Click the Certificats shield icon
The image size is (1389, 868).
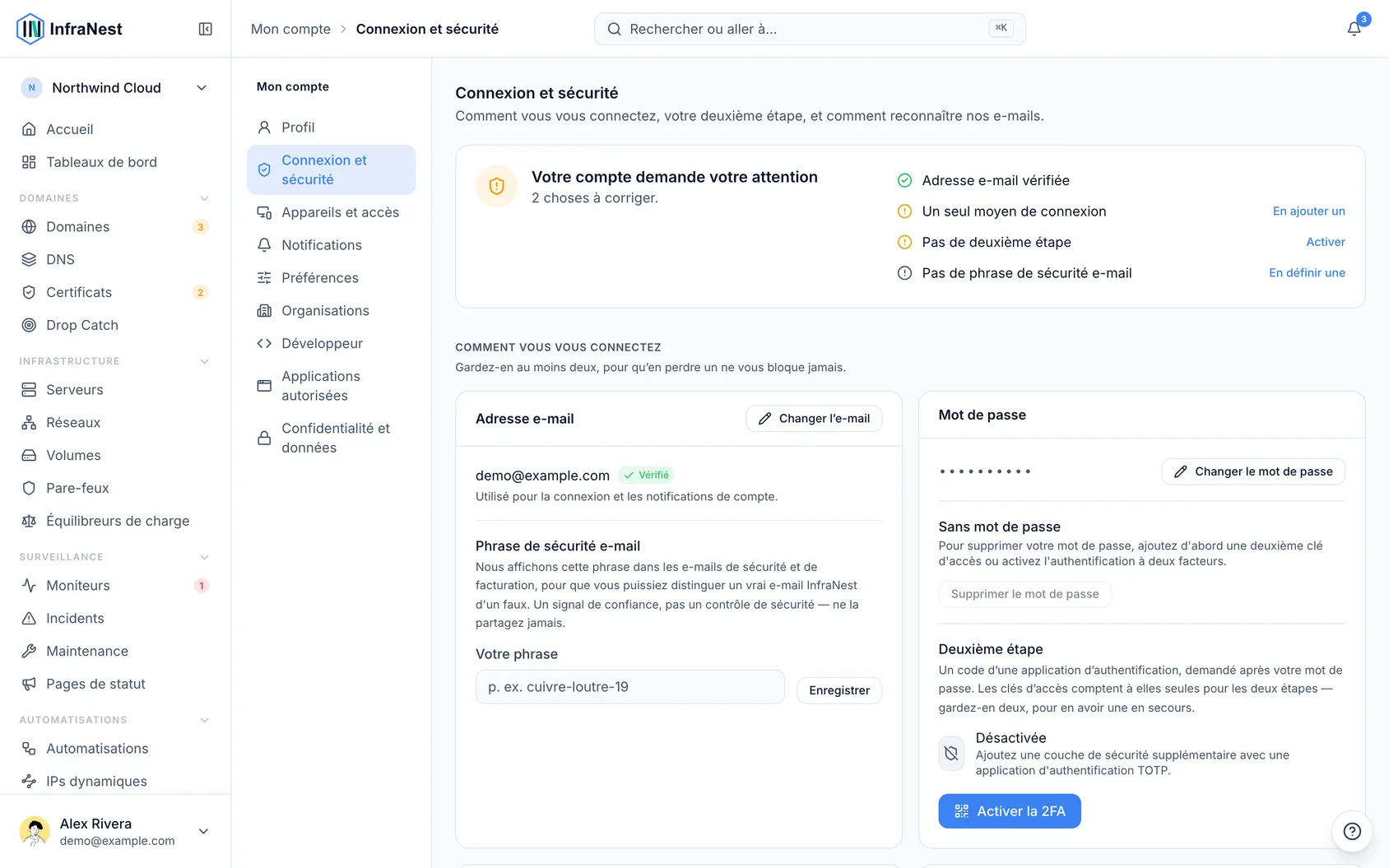pyautogui.click(x=29, y=292)
